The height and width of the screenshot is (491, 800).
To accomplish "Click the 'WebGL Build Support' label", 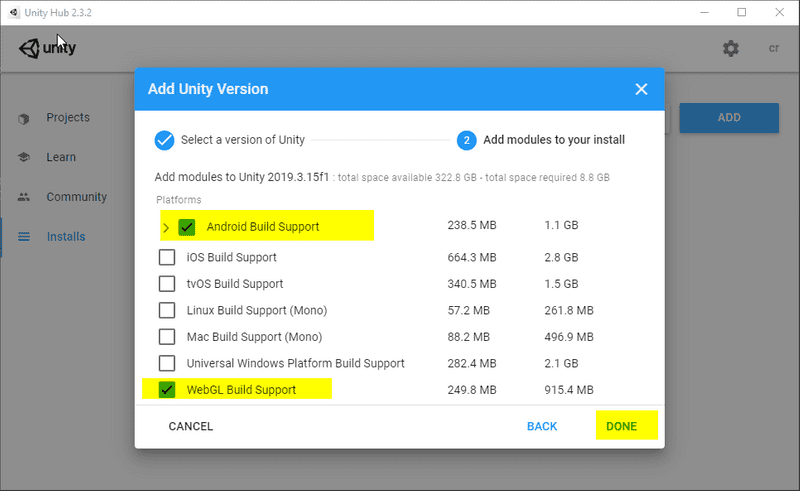I will coord(241,390).
